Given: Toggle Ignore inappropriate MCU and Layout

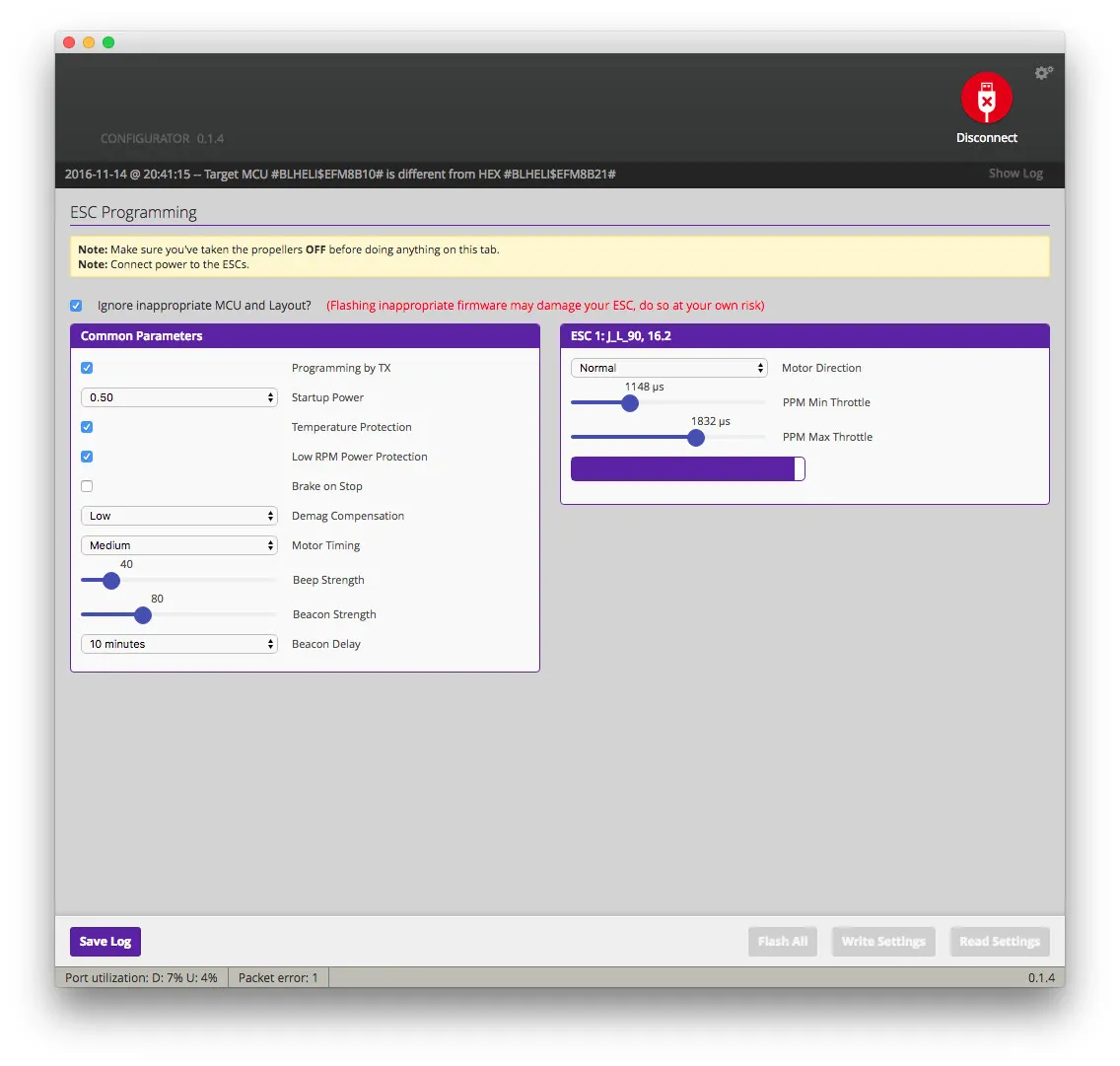Looking at the screenshot, I should pos(76,306).
